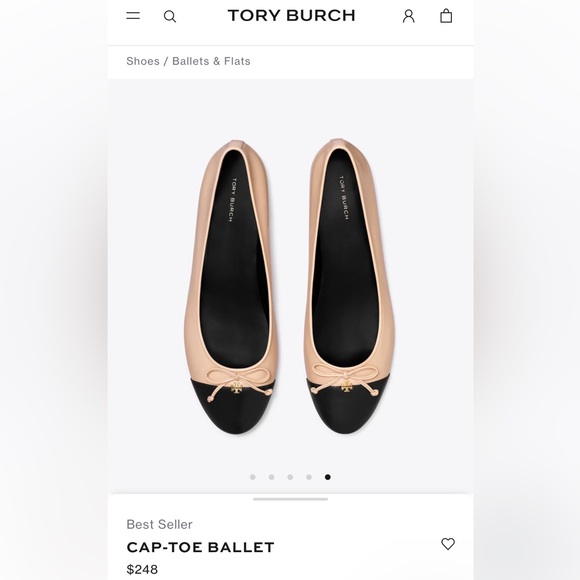Go to Tory Burch home logo
The width and height of the screenshot is (580, 580).
click(291, 16)
